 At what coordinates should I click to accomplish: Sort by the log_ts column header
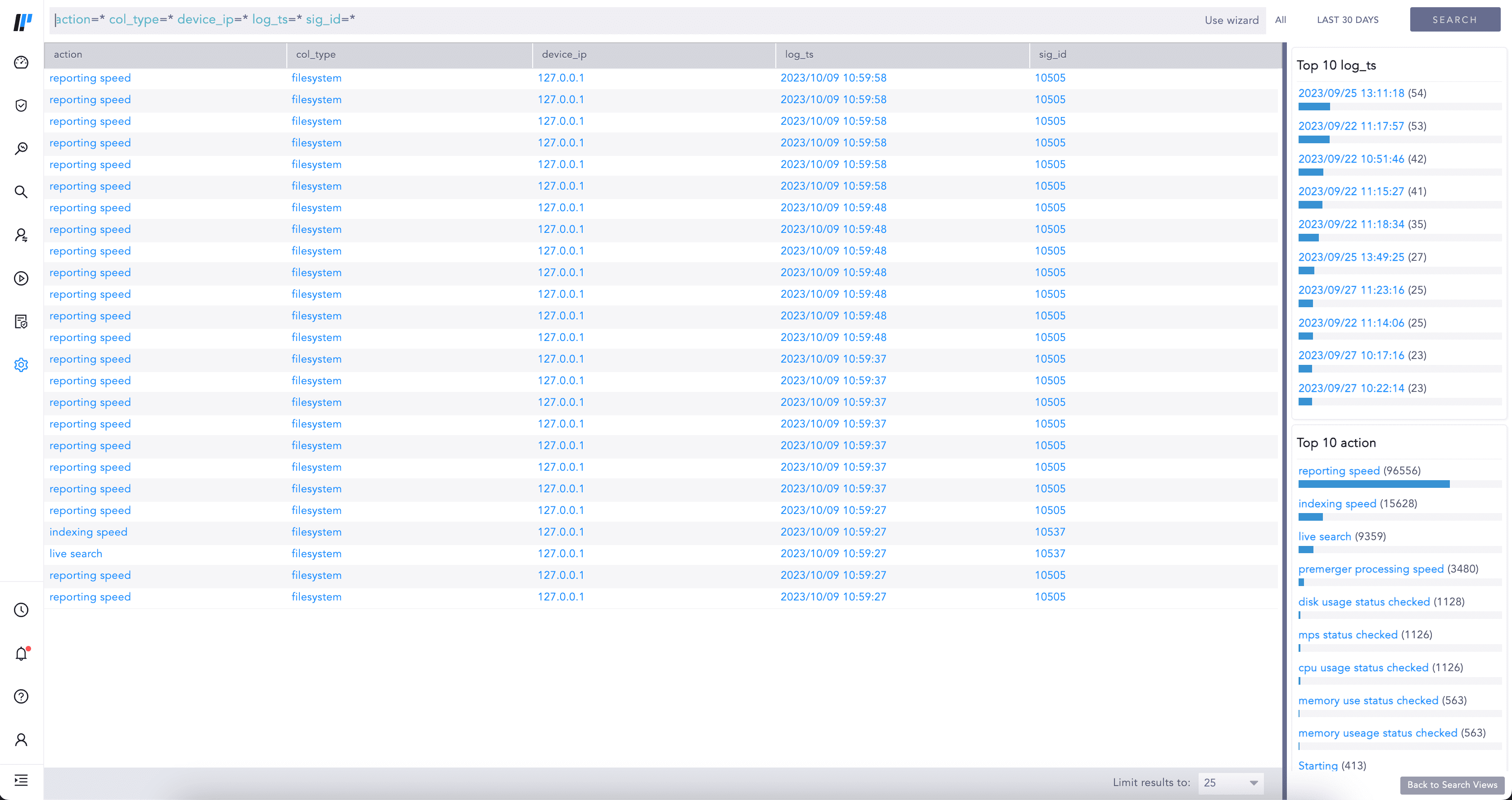799,55
